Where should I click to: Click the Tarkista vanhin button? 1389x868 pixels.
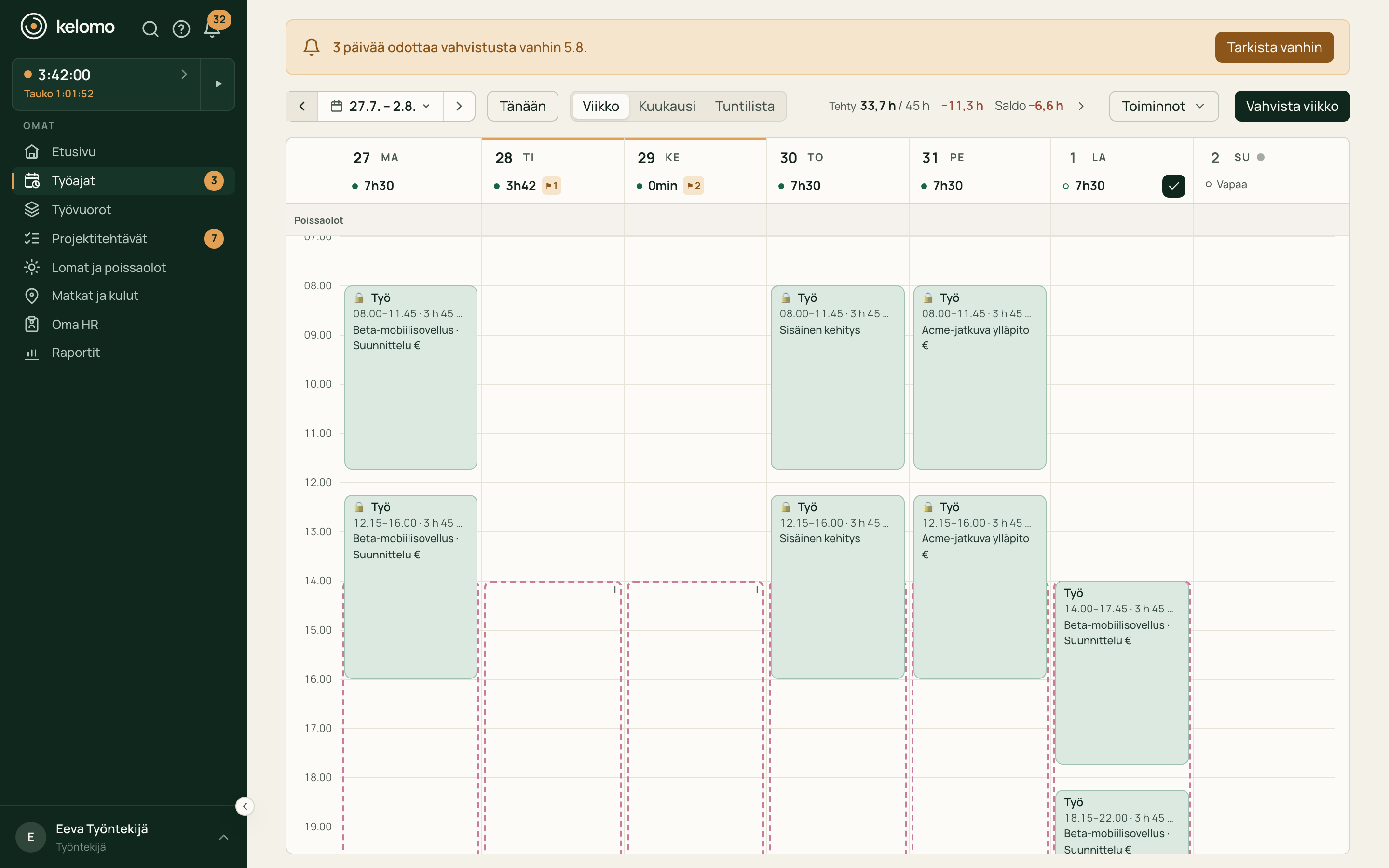(1274, 47)
